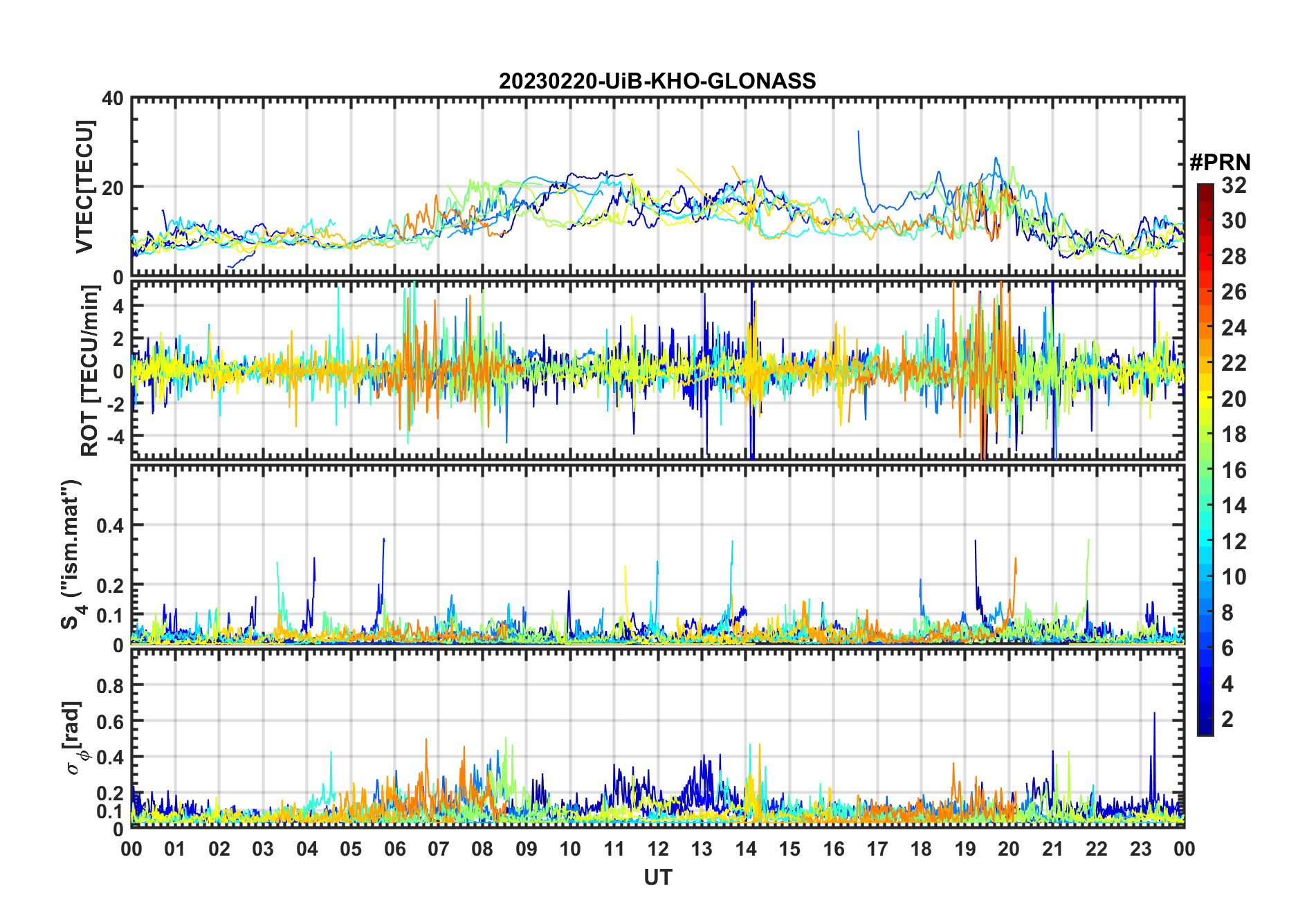
Task: Click the 07 hour tick label
Action: click(x=439, y=849)
